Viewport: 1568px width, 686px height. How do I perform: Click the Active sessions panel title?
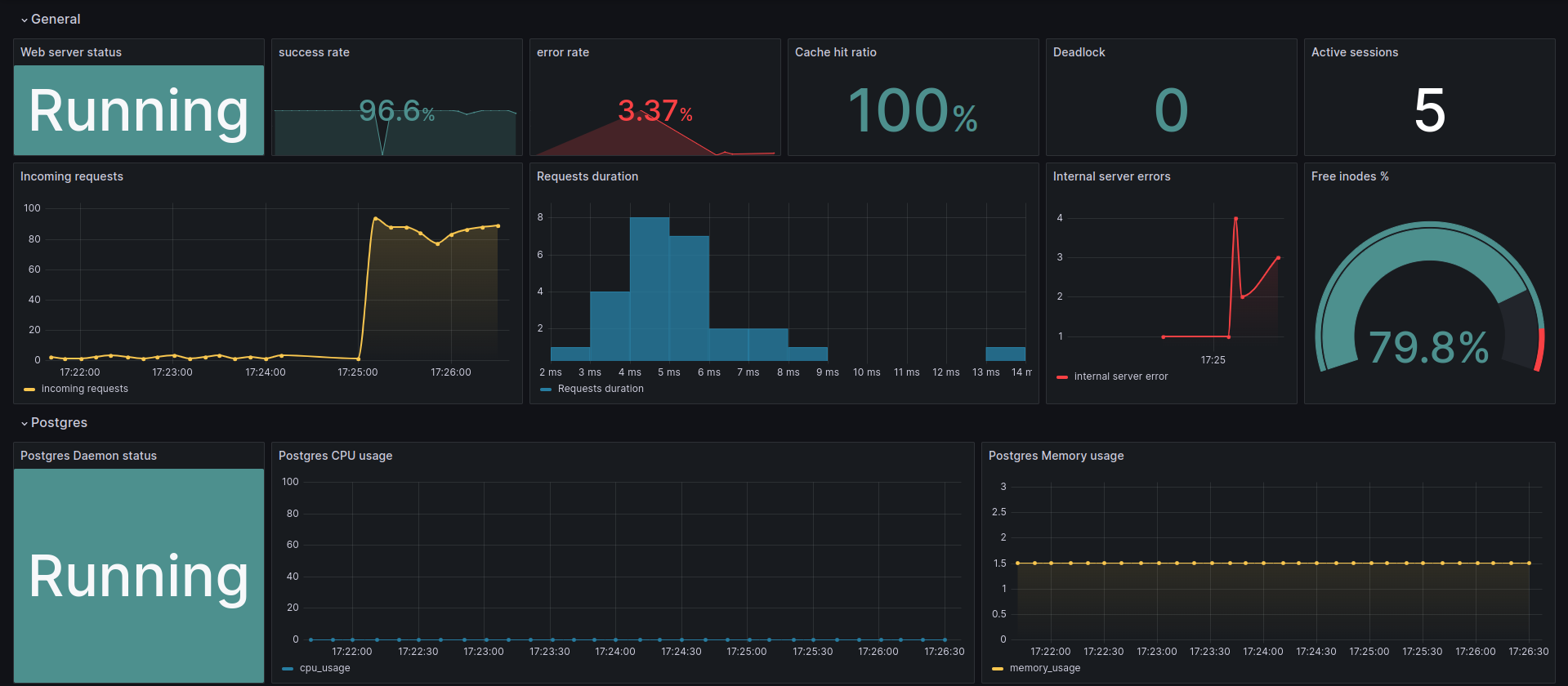1354,52
